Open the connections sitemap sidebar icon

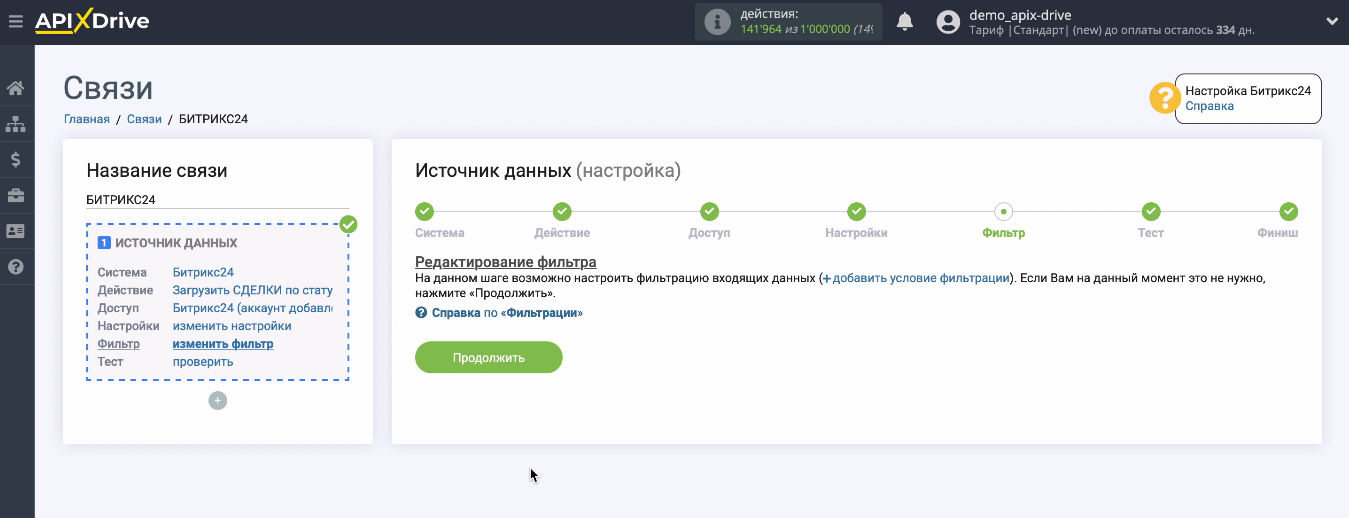tap(16, 124)
